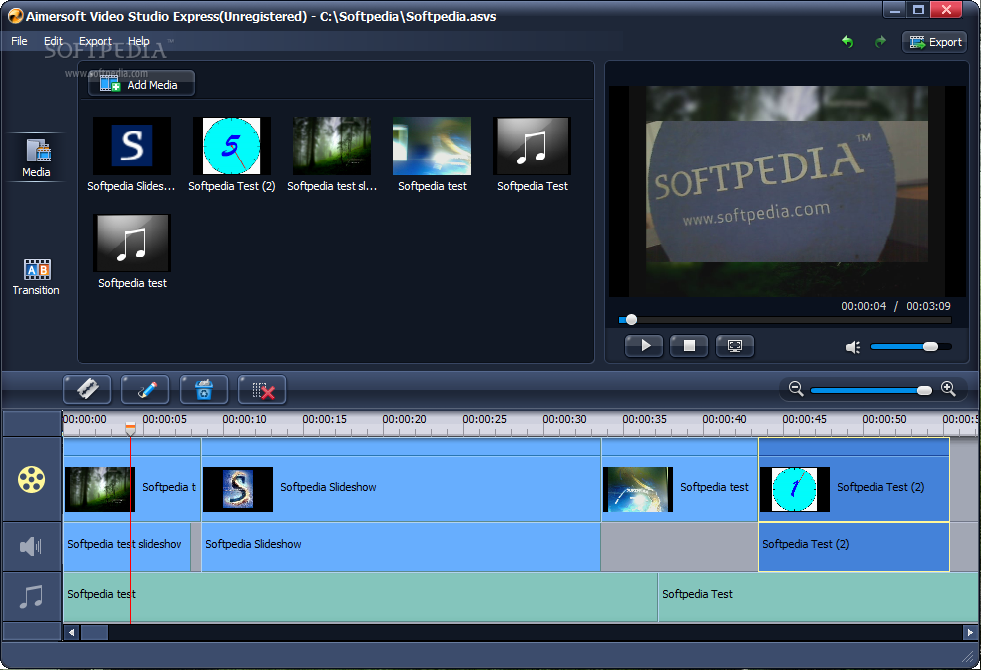Select the Softpedia Slides... media thumbnail
Image resolution: width=981 pixels, height=670 pixels.
pyautogui.click(x=131, y=154)
